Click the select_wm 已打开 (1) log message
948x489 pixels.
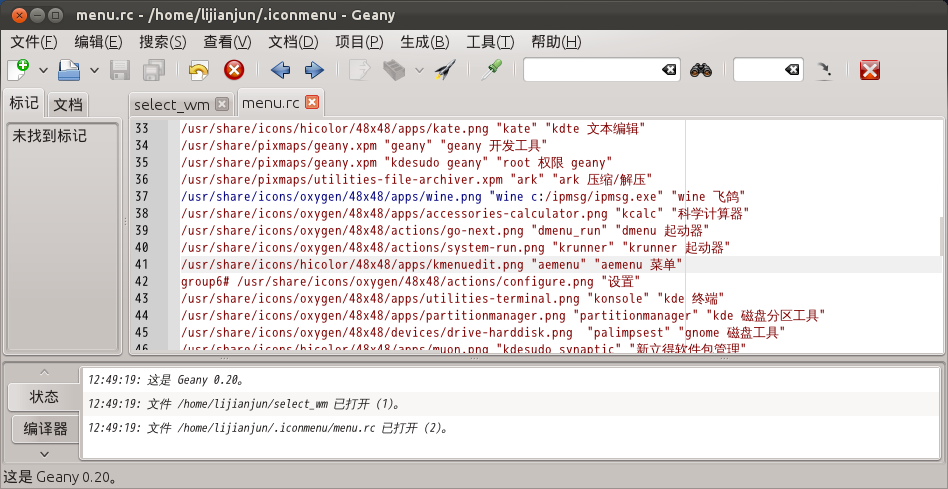click(x=244, y=404)
